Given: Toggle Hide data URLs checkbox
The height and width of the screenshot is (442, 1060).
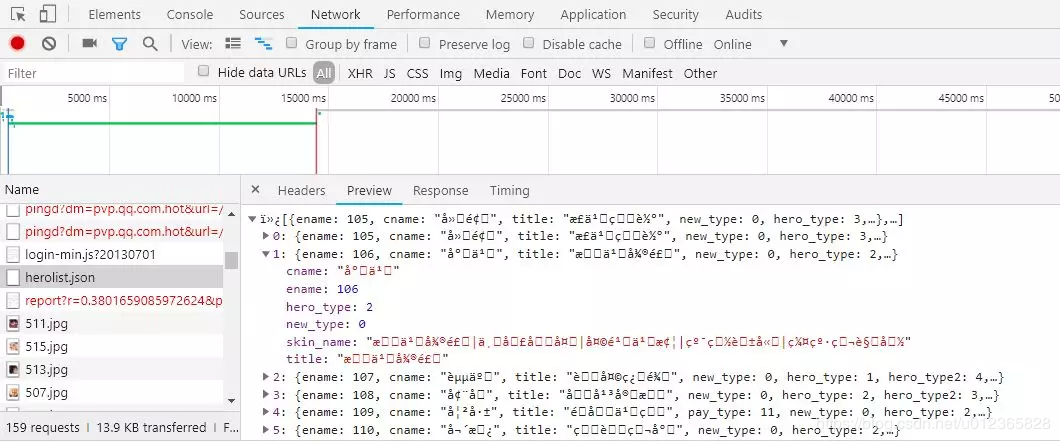Looking at the screenshot, I should [203, 71].
